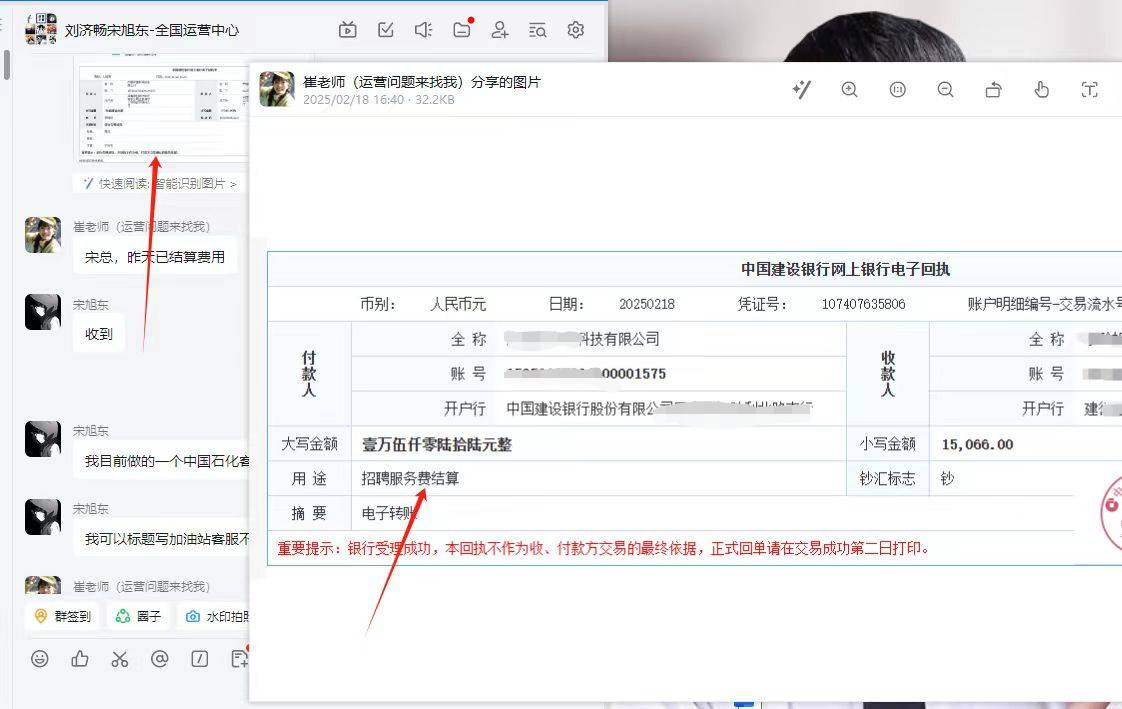Image resolution: width=1122 pixels, height=709 pixels.
Task: Click the red 重要提示 notice line
Action: pos(605,549)
